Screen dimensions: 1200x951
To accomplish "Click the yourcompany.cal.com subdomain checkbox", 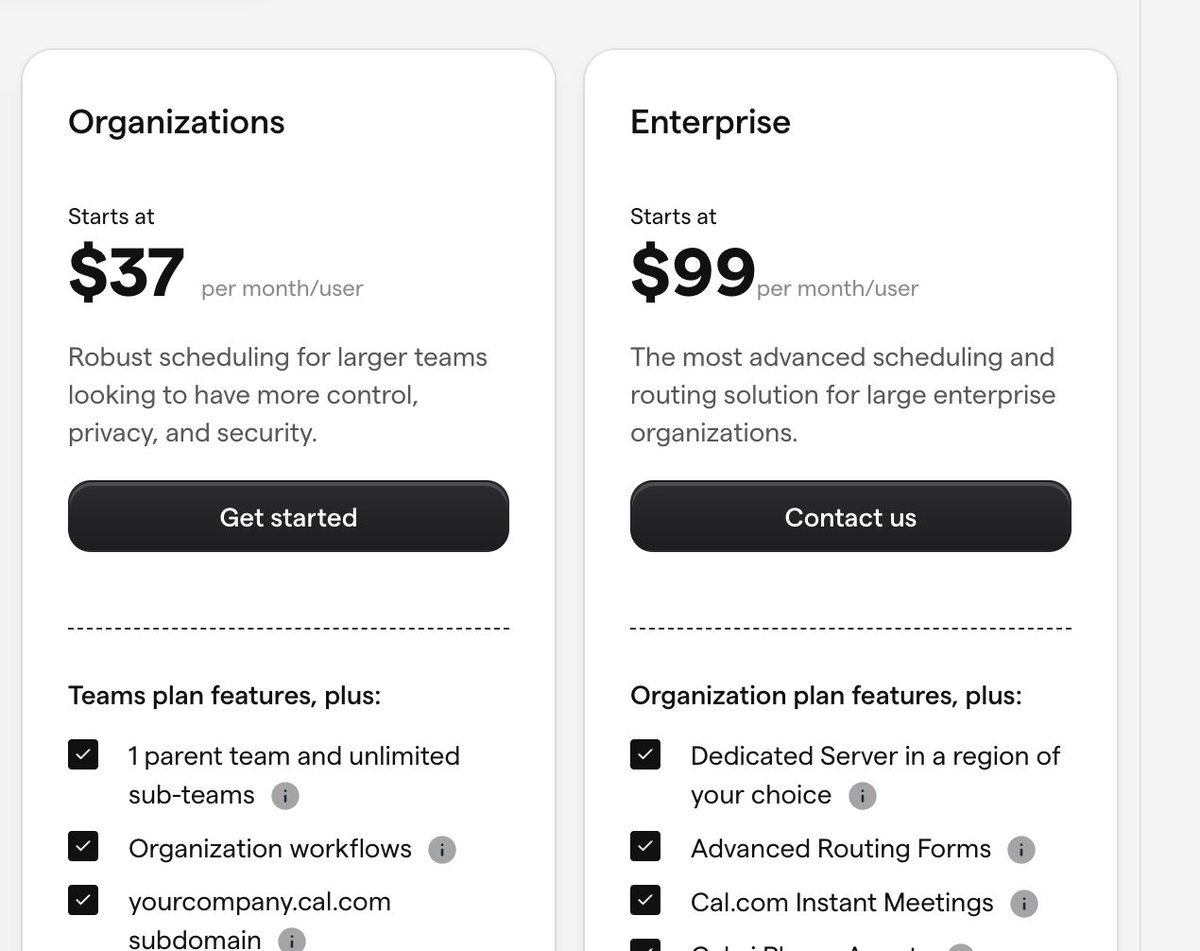I will tap(84, 901).
